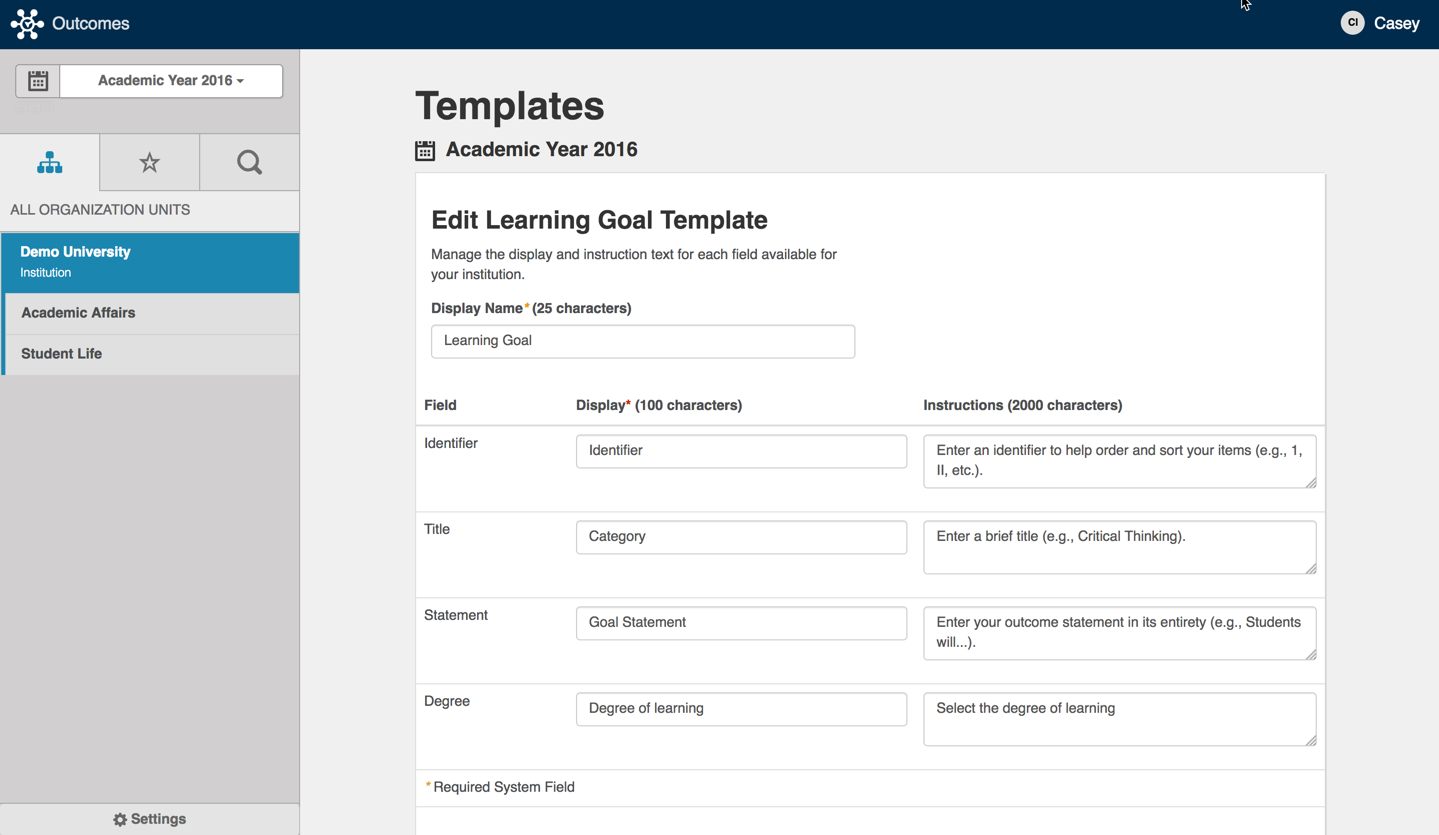Image resolution: width=1439 pixels, height=835 pixels.
Task: Click the Instructions (2000 characters) column header
Action: coord(1022,405)
